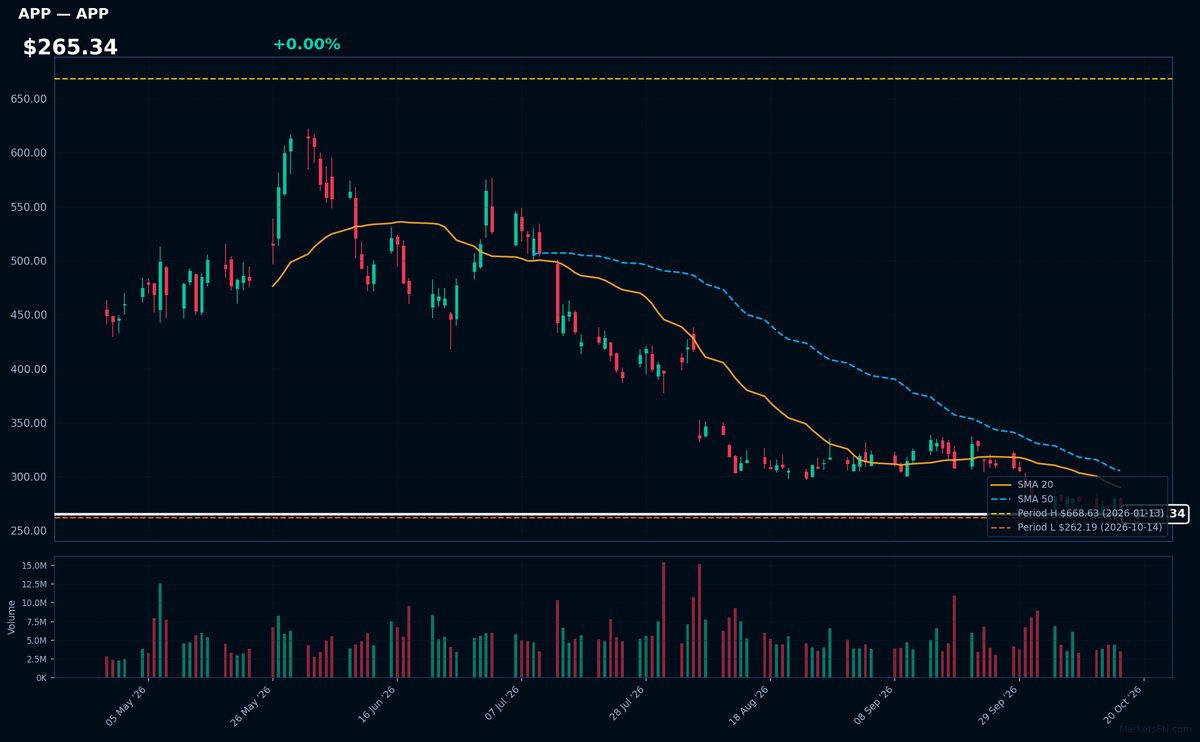Select the 400.00 price axis label
The width and height of the screenshot is (1200, 742).
(x=29, y=369)
